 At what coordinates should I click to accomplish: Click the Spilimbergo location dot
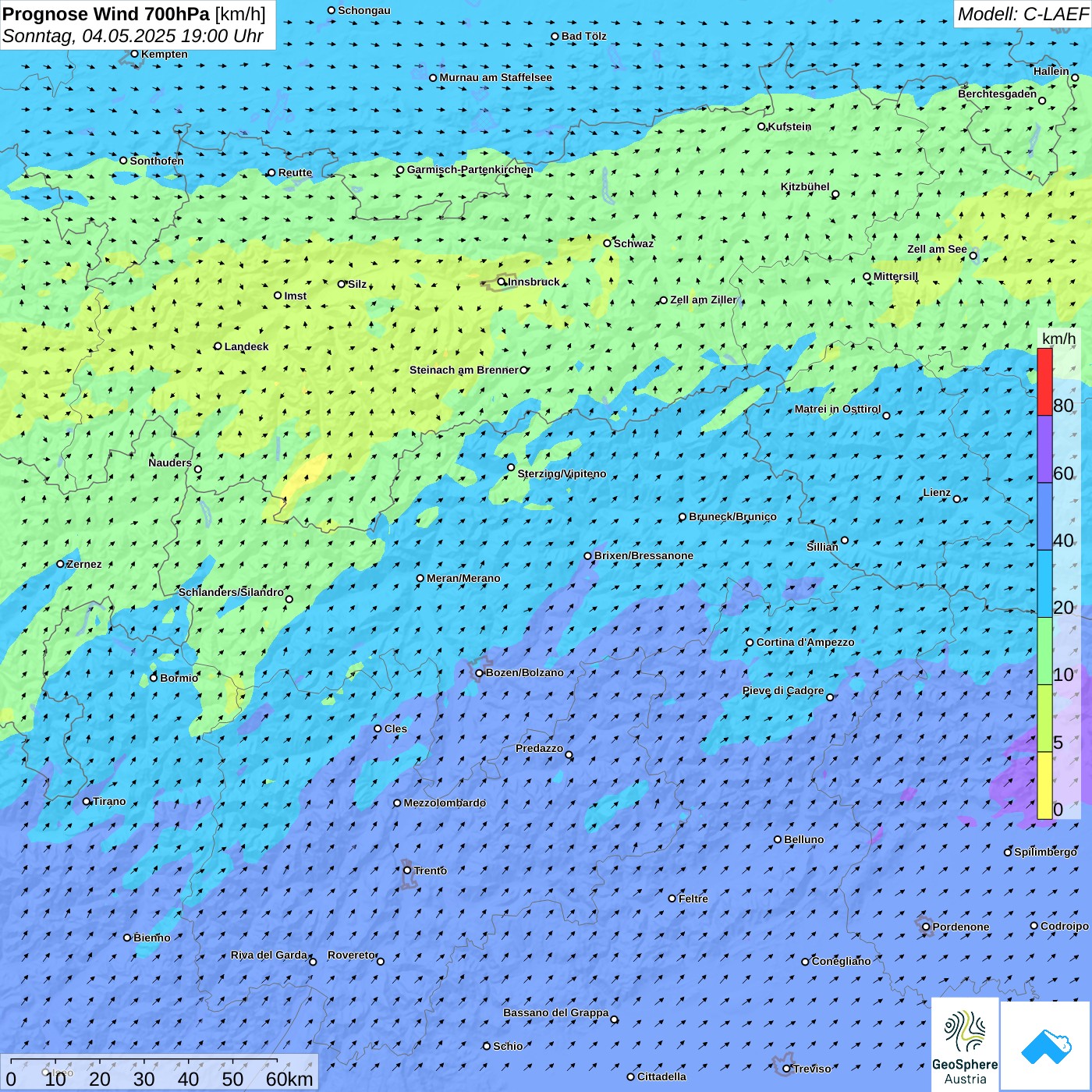point(1008,853)
